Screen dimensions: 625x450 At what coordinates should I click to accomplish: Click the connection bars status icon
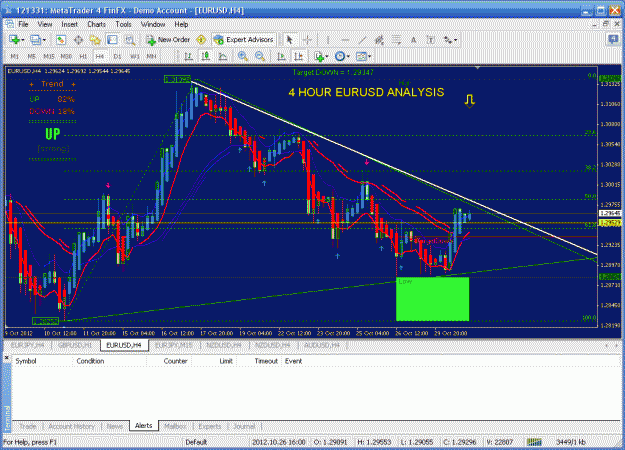coord(534,442)
